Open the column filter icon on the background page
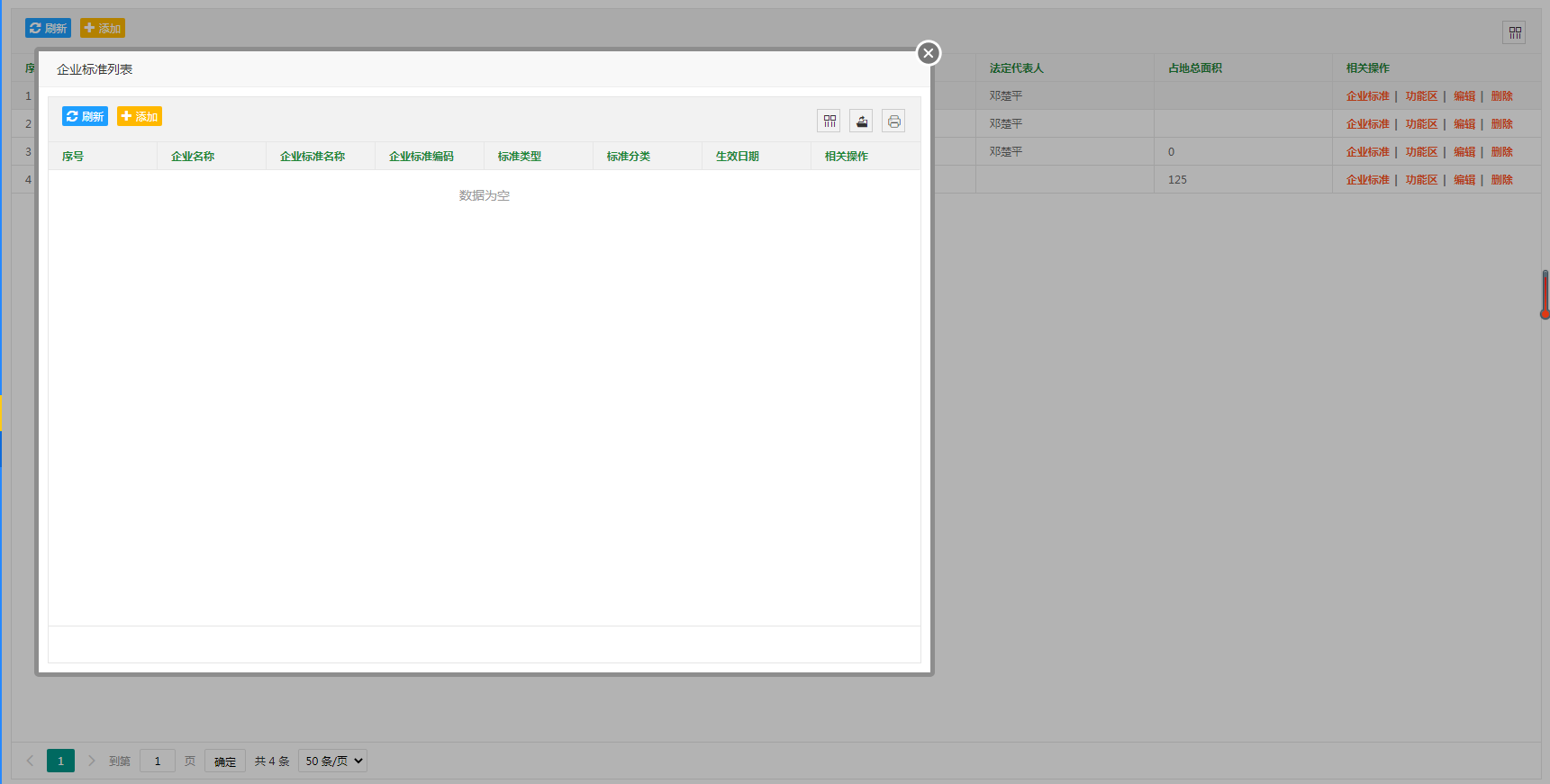Screen dimensions: 1550x784 pyautogui.click(x=1515, y=33)
